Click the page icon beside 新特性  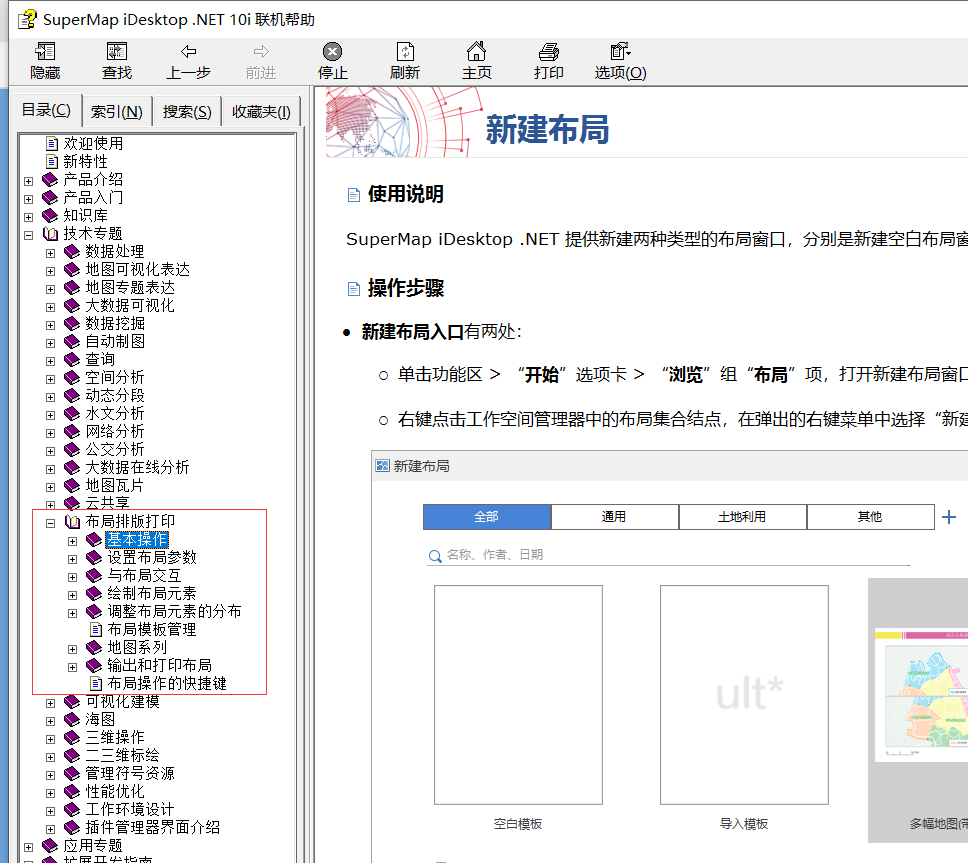(x=52, y=162)
